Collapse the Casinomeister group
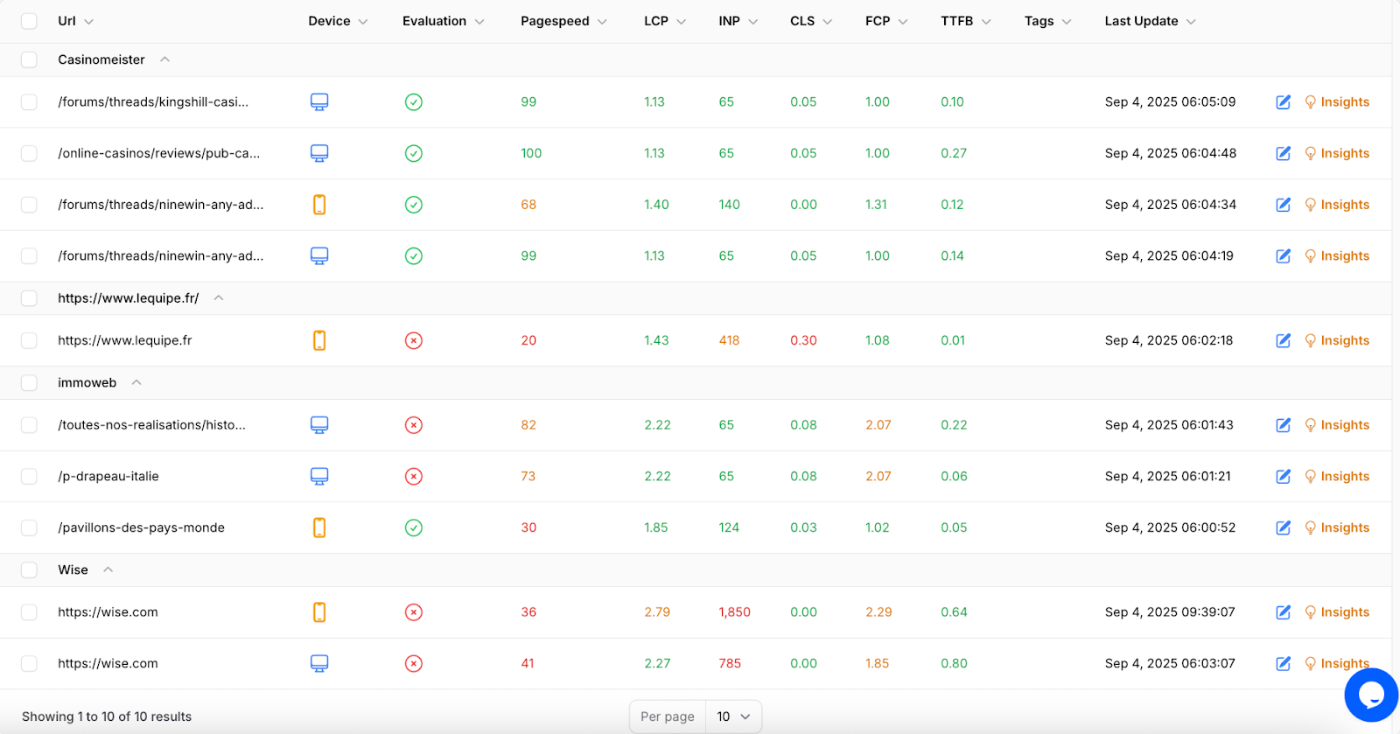 (x=165, y=60)
